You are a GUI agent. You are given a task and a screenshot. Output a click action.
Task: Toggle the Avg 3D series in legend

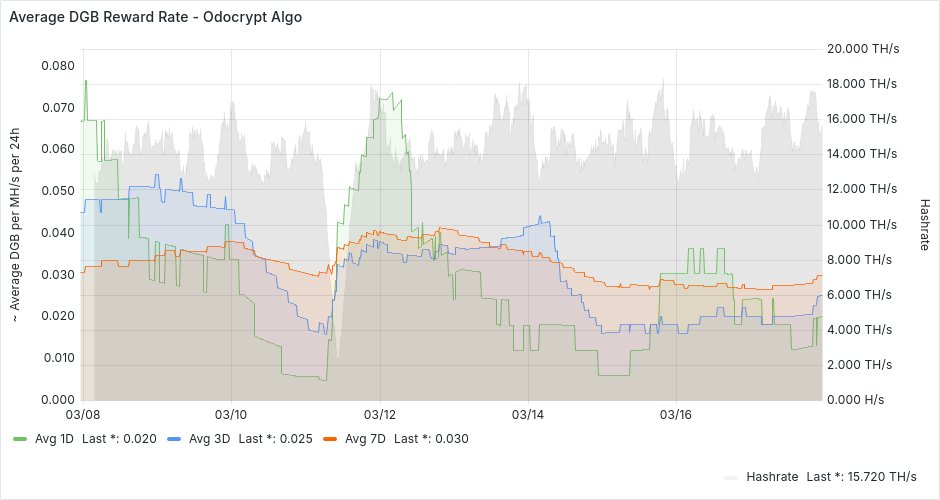click(x=208, y=438)
